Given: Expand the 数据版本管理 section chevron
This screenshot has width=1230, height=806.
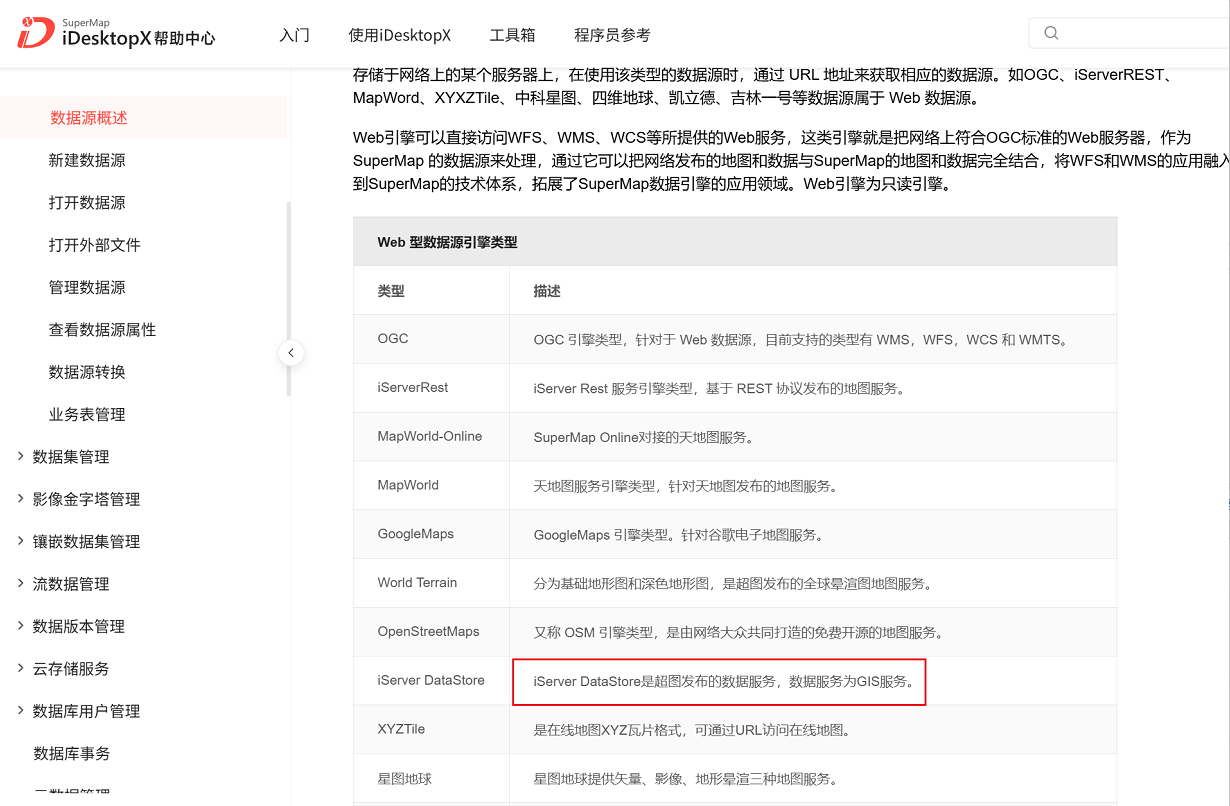Looking at the screenshot, I should 21,626.
